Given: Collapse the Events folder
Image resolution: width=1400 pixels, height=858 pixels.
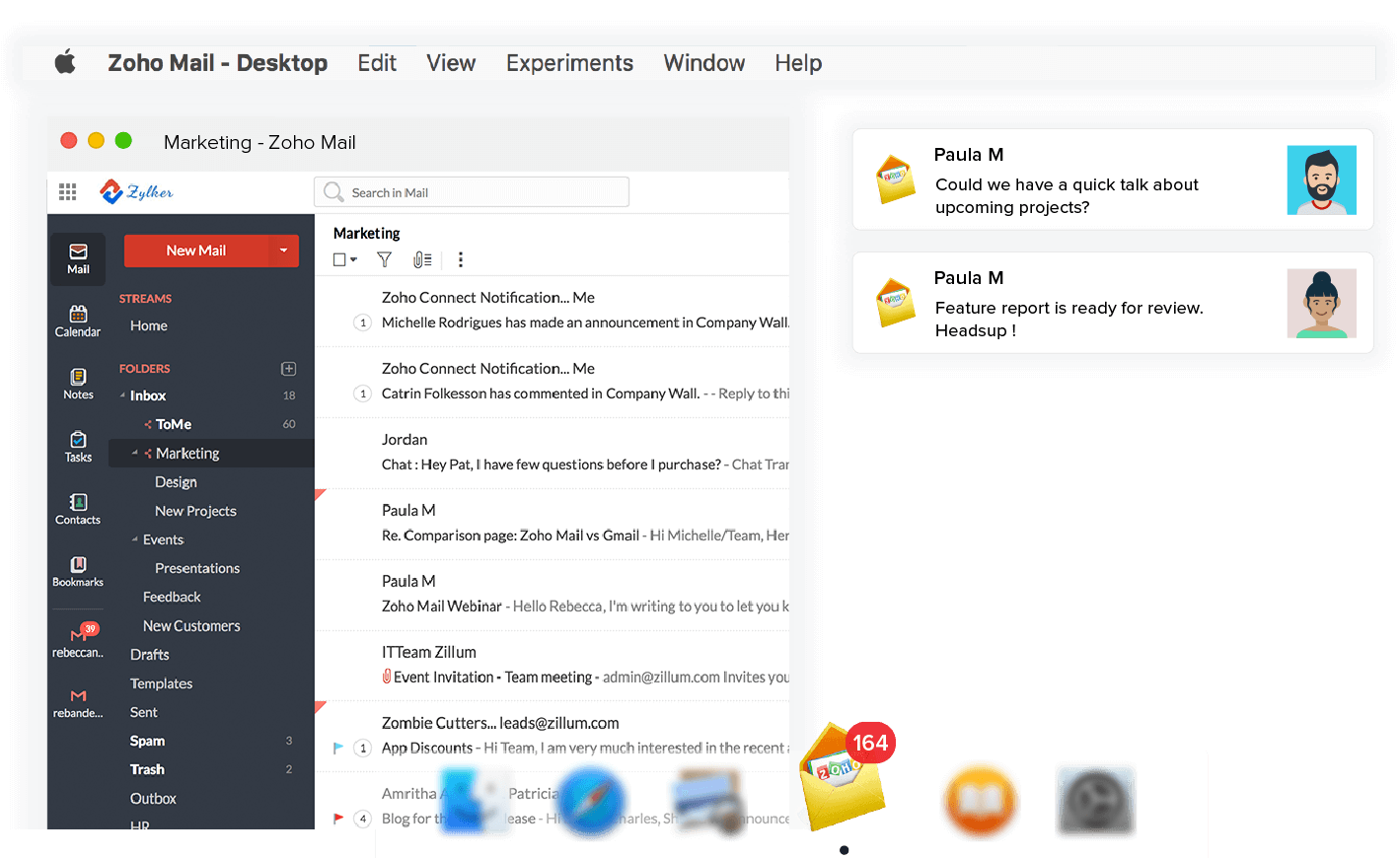Looking at the screenshot, I should point(135,539).
